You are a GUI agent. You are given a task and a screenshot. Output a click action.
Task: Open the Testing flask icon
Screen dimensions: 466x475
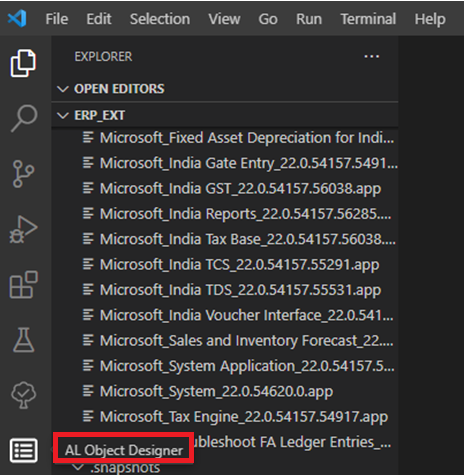(23, 340)
